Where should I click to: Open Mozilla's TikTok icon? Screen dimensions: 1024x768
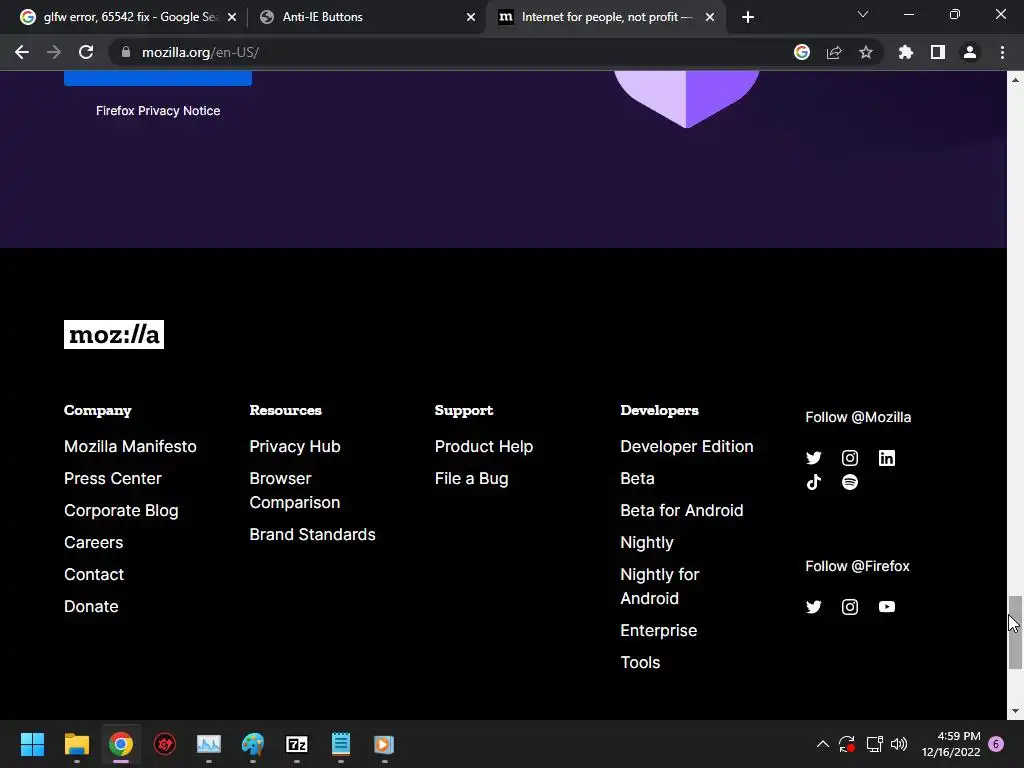(x=813, y=482)
